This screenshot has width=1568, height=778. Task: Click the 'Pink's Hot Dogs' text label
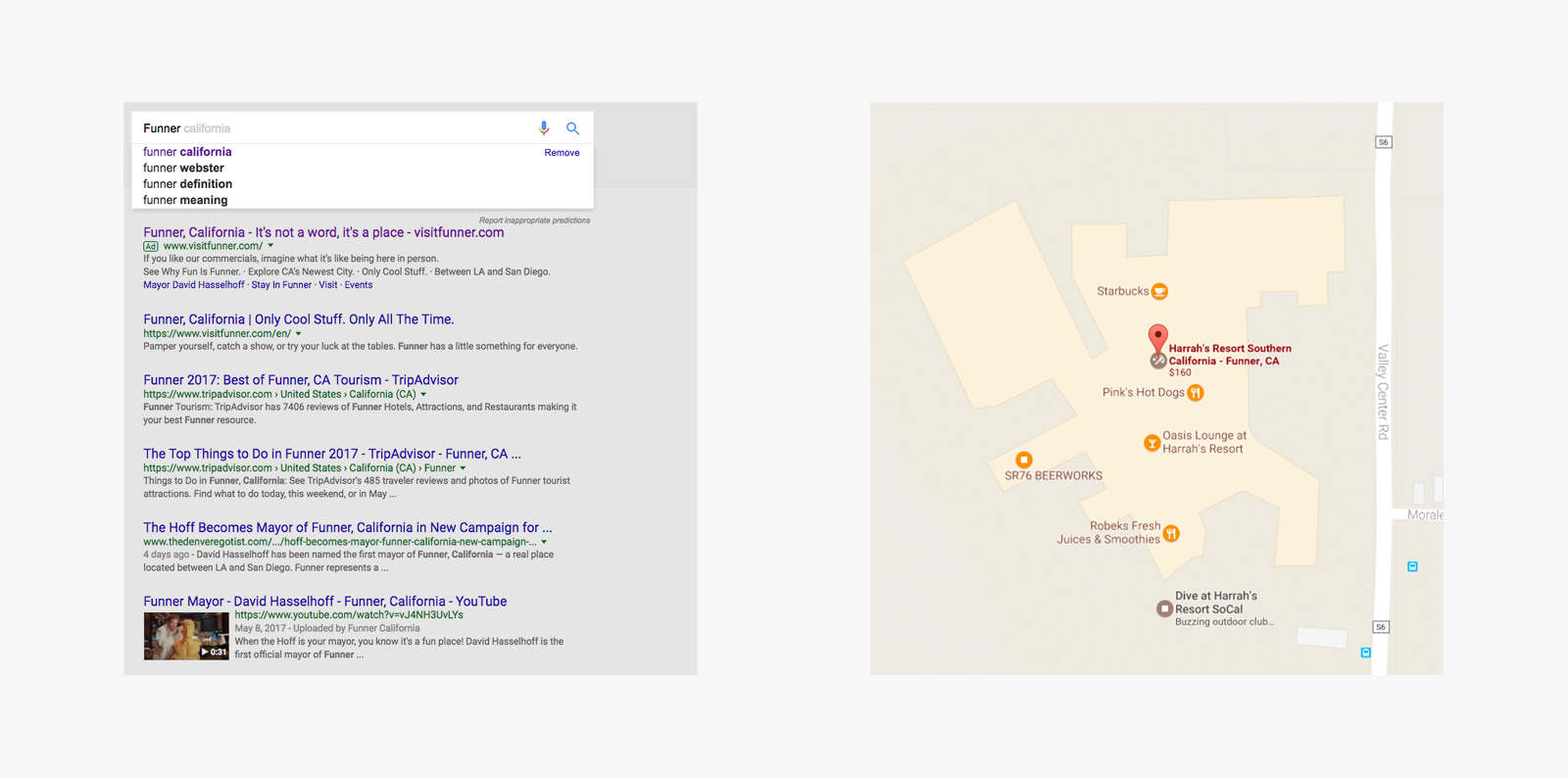click(x=1144, y=393)
